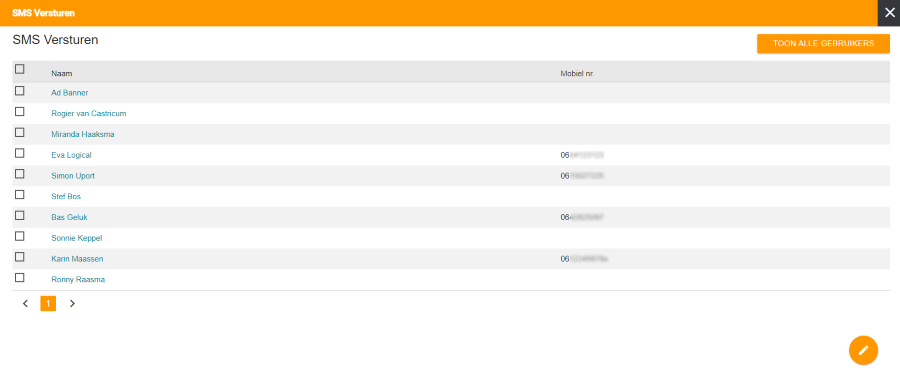Open the Stef Bos link
Image resolution: width=900 pixels, height=371 pixels.
tap(66, 196)
